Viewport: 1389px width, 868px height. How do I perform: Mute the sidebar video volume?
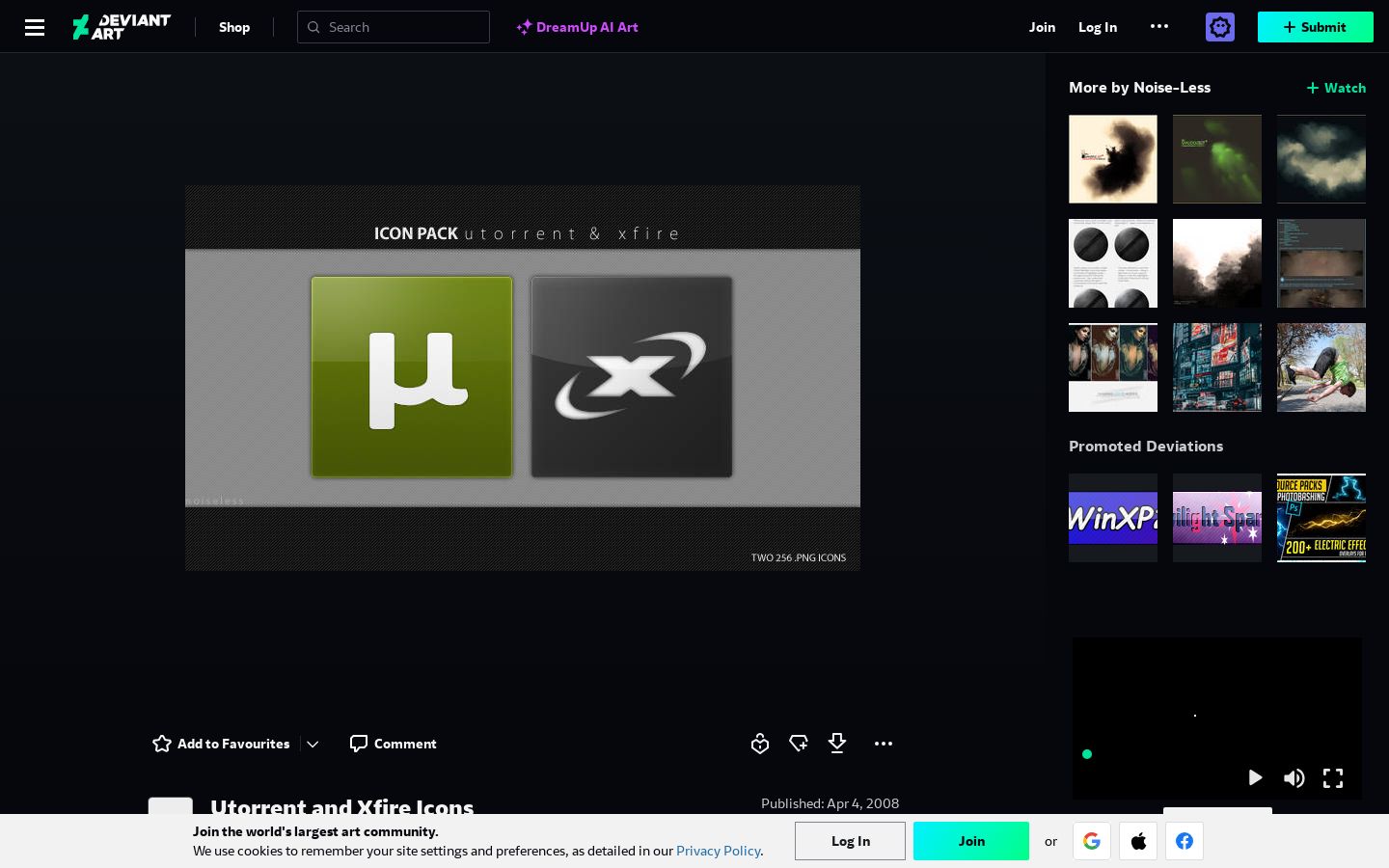pyautogui.click(x=1294, y=777)
